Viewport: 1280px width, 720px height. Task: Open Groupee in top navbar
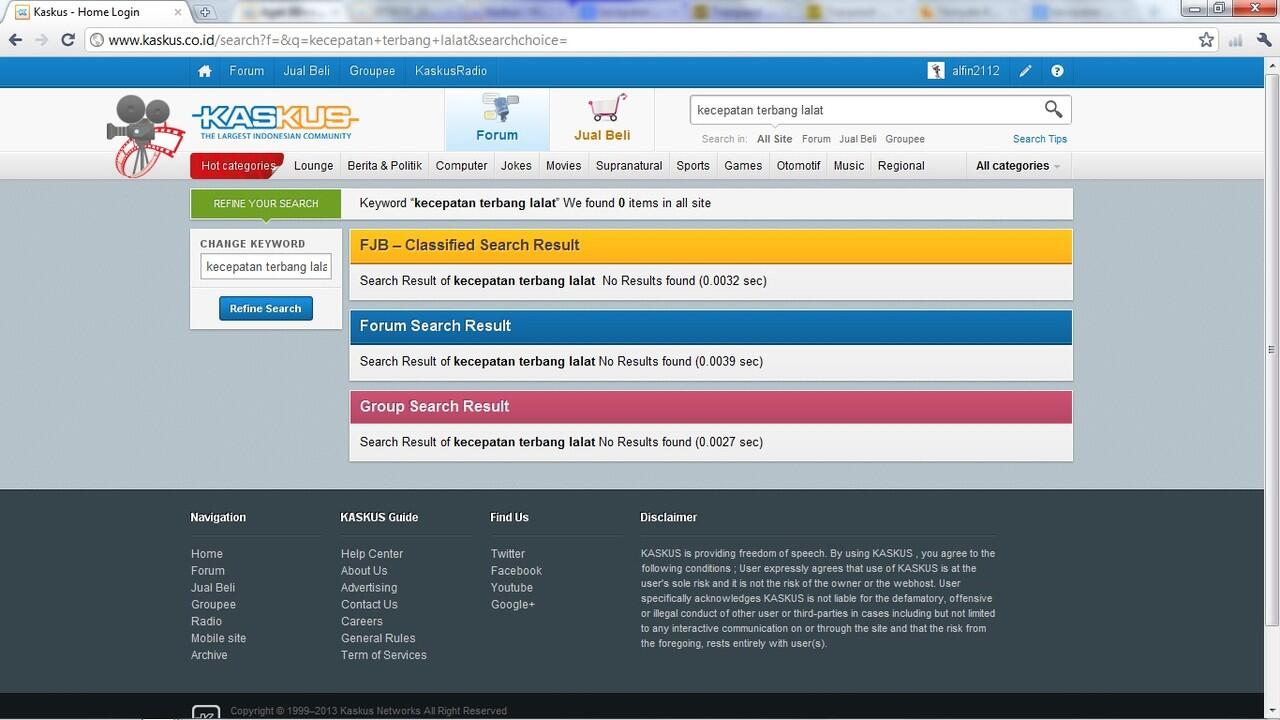(x=372, y=71)
